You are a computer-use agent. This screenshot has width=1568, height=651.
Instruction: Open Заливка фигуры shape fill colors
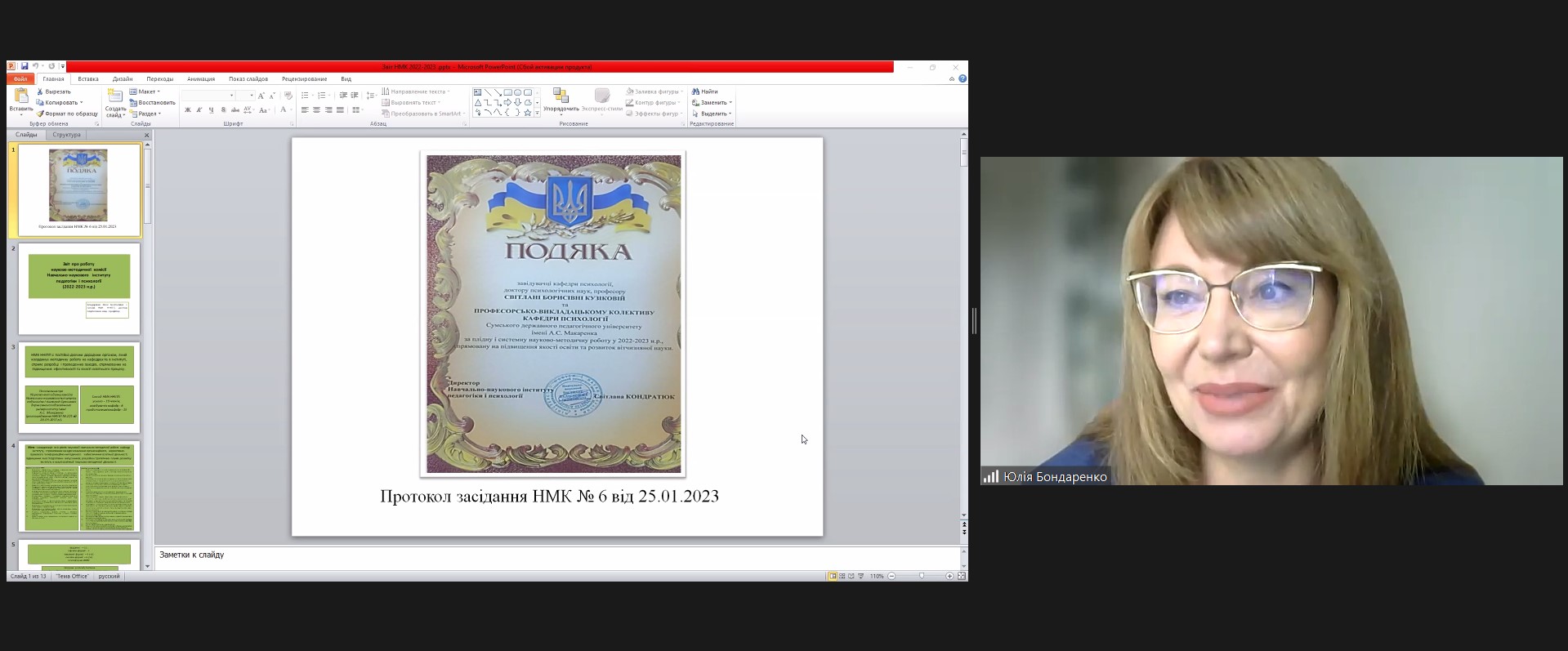tap(655, 91)
